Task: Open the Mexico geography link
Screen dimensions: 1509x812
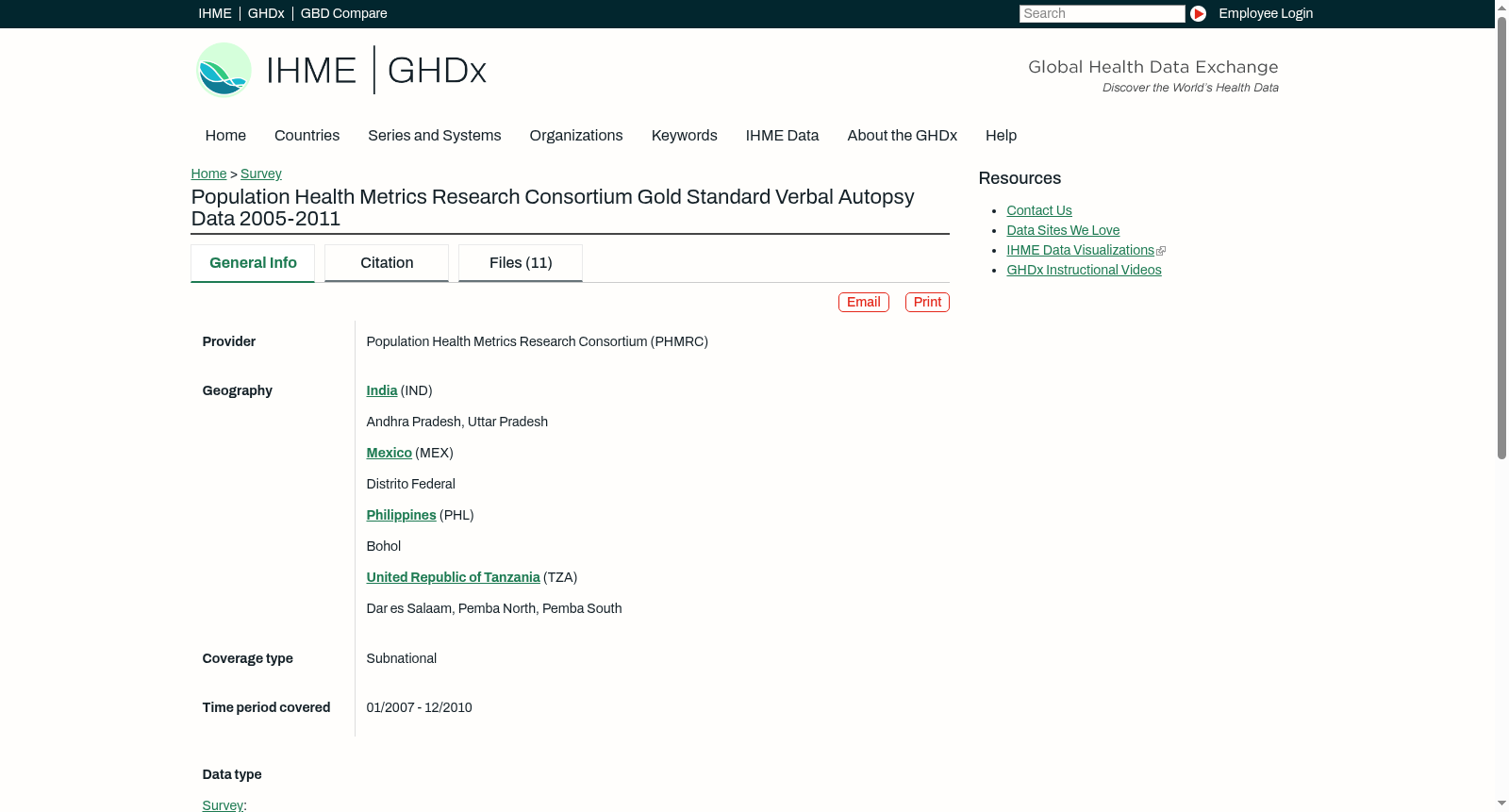Action: [x=389, y=453]
